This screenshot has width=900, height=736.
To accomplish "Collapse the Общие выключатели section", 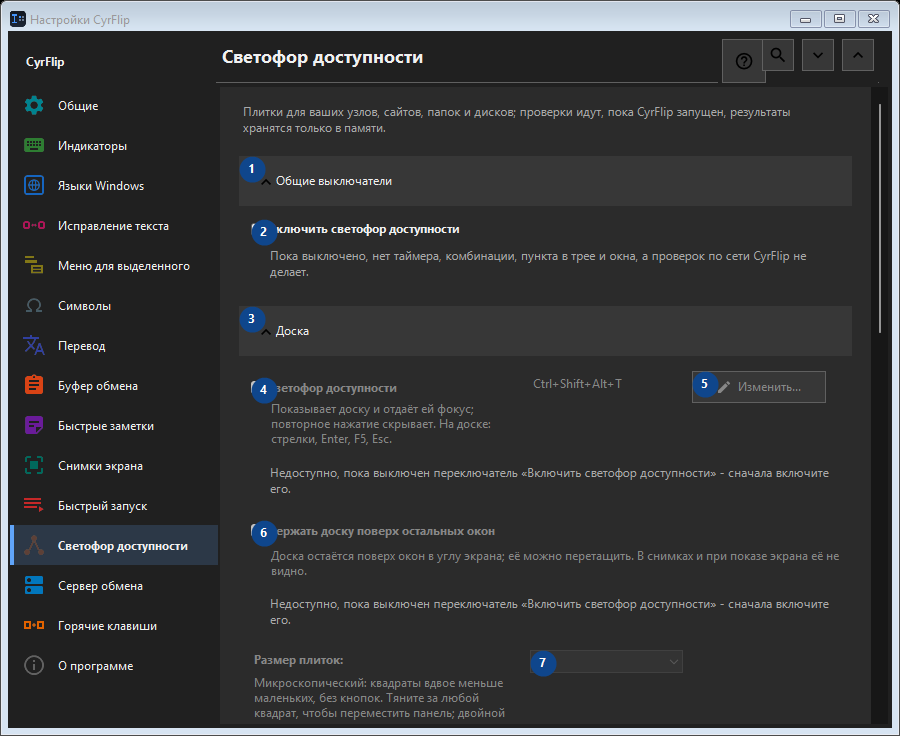I will point(545,181).
